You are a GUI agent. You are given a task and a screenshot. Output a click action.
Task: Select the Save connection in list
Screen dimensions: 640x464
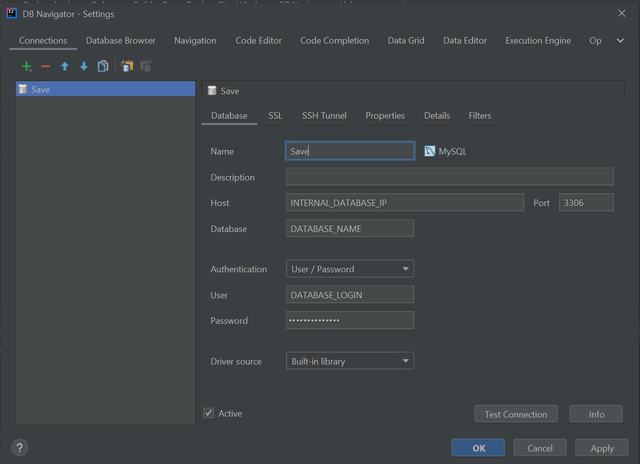105,89
